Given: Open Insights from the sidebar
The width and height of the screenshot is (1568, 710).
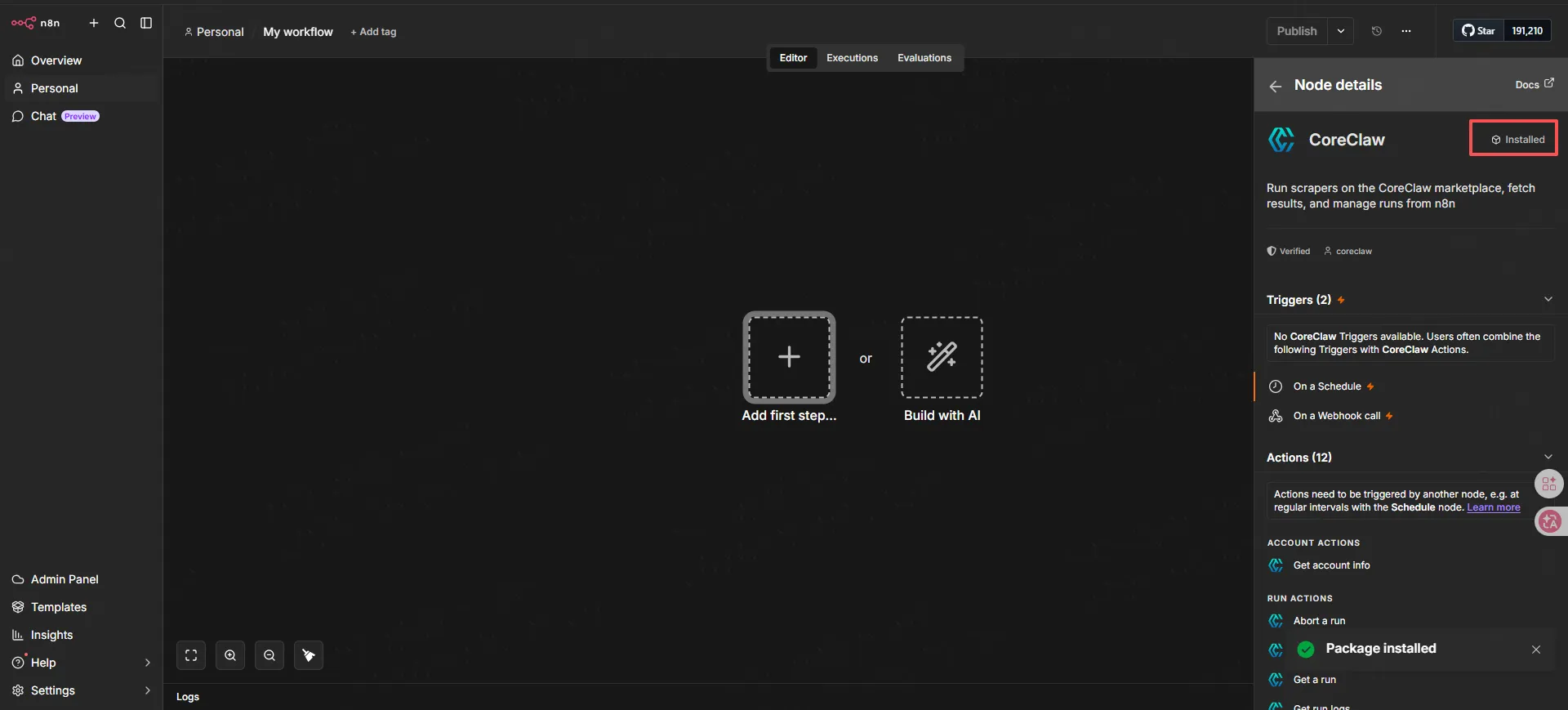Looking at the screenshot, I should tap(80, 635).
